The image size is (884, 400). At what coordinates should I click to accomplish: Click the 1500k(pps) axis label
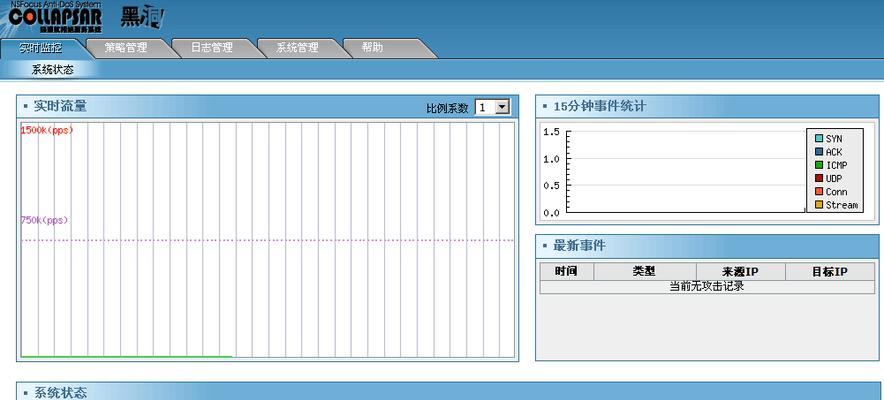click(47, 130)
